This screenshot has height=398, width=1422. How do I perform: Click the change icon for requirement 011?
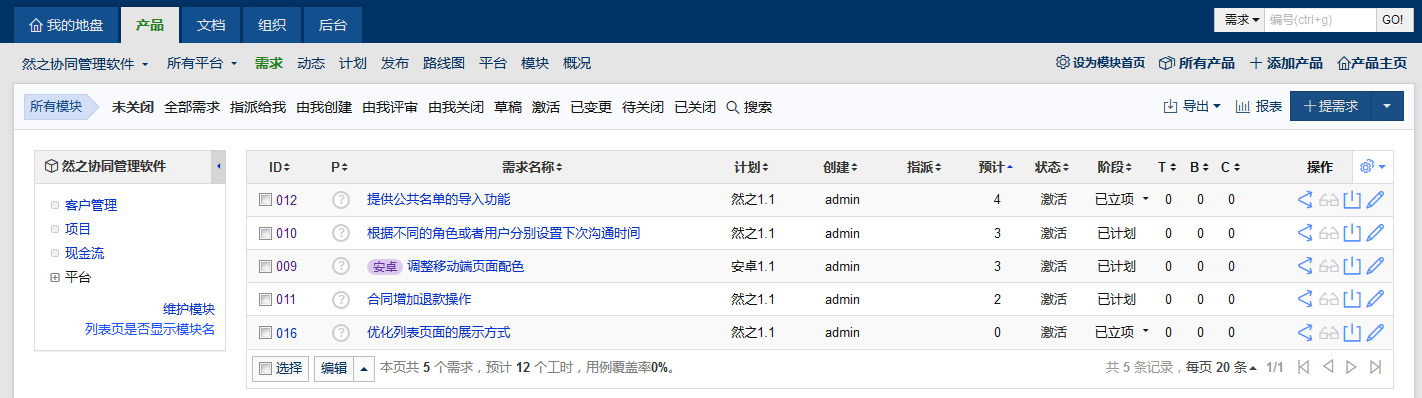pyautogui.click(x=1304, y=299)
